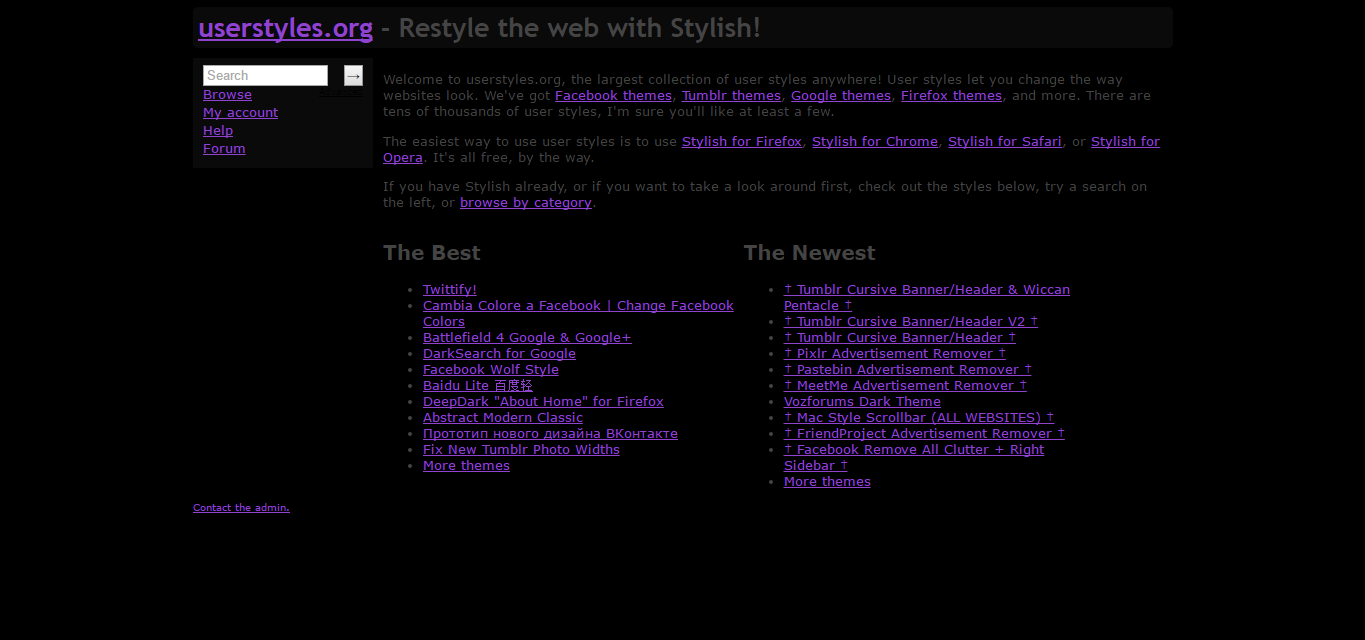Viewport: 1365px width, 640px height.
Task: Open the Facebook themes link
Action: click(613, 96)
